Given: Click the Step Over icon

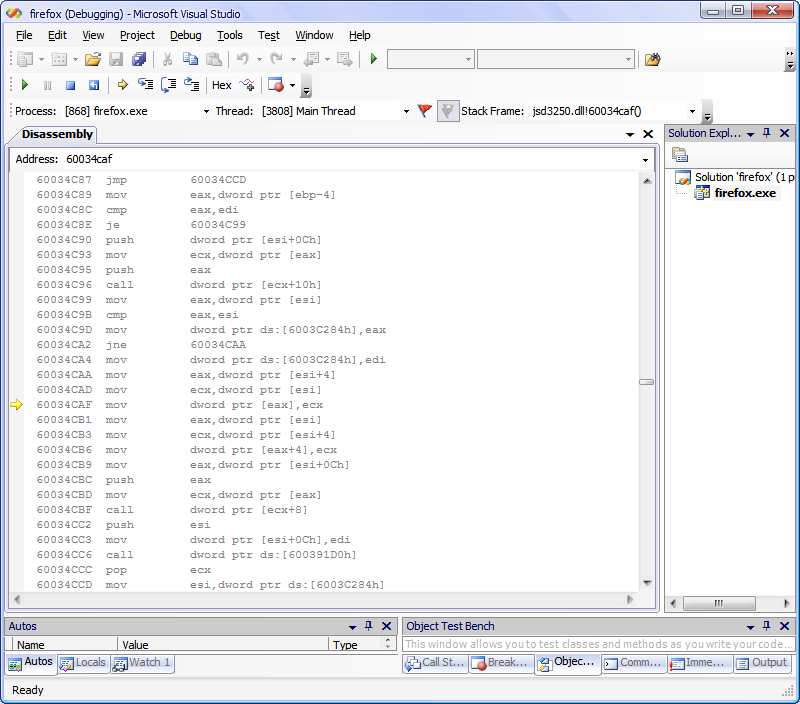Looking at the screenshot, I should pos(168,85).
